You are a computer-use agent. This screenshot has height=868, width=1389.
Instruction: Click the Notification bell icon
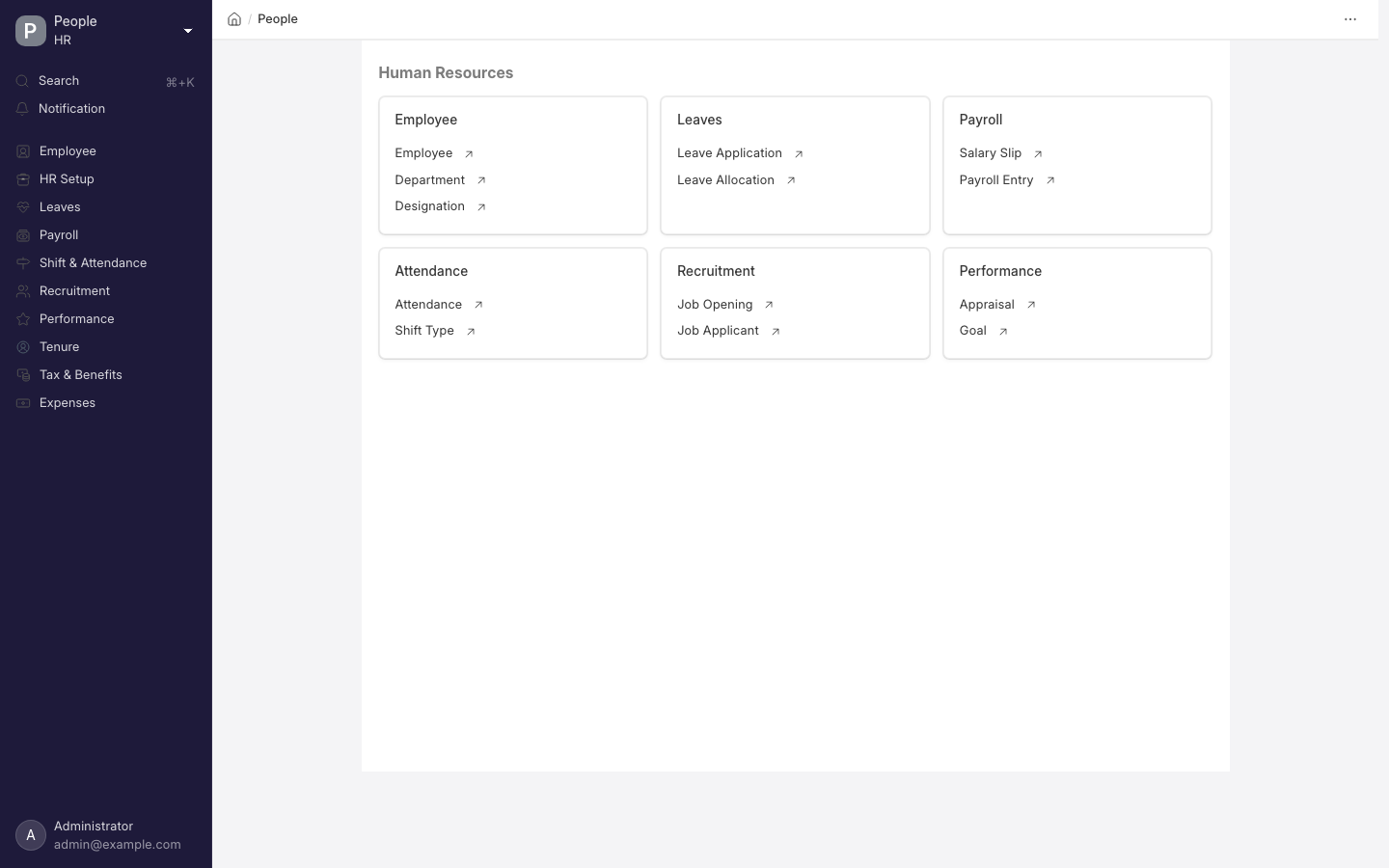[x=23, y=109]
